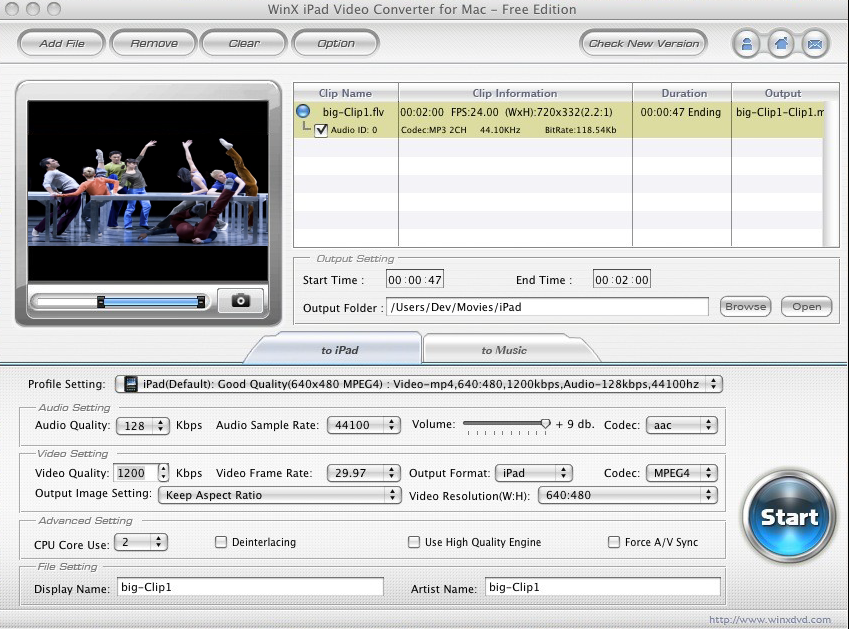Click the 00:00:47 Ending duration cell

(x=681, y=112)
